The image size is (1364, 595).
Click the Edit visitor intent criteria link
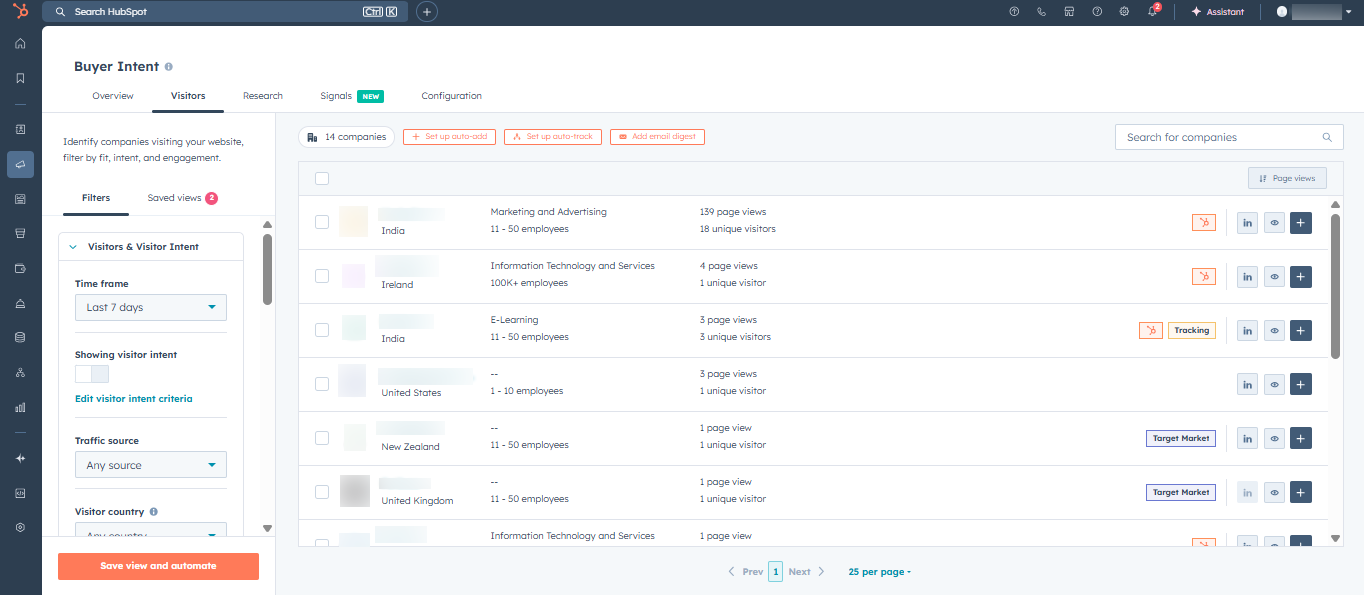coord(133,398)
